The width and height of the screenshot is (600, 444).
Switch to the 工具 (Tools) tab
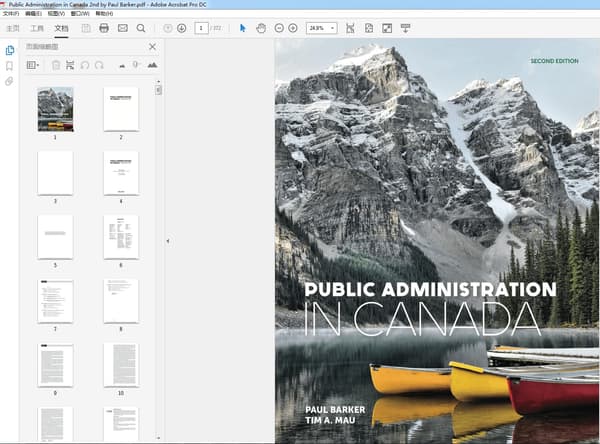(37, 28)
